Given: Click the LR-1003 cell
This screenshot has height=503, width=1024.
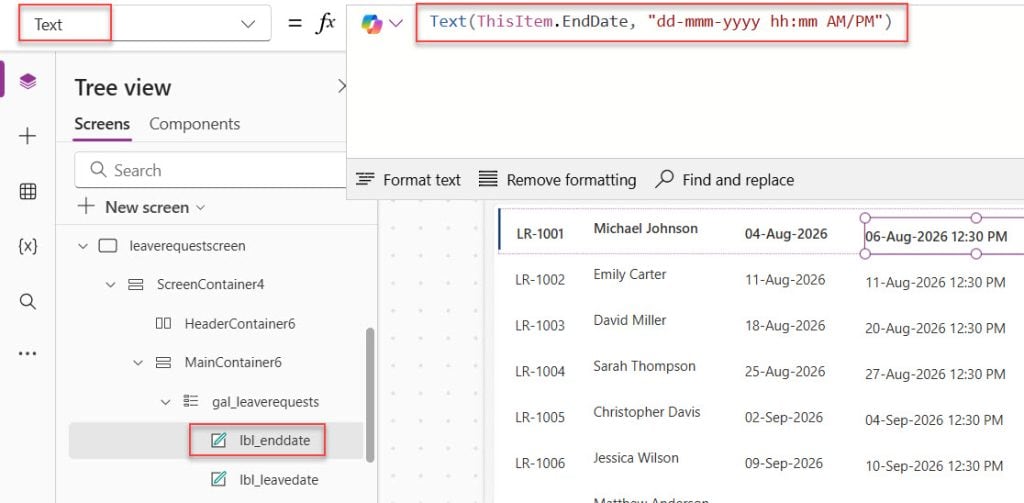Looking at the screenshot, I should coord(540,326).
